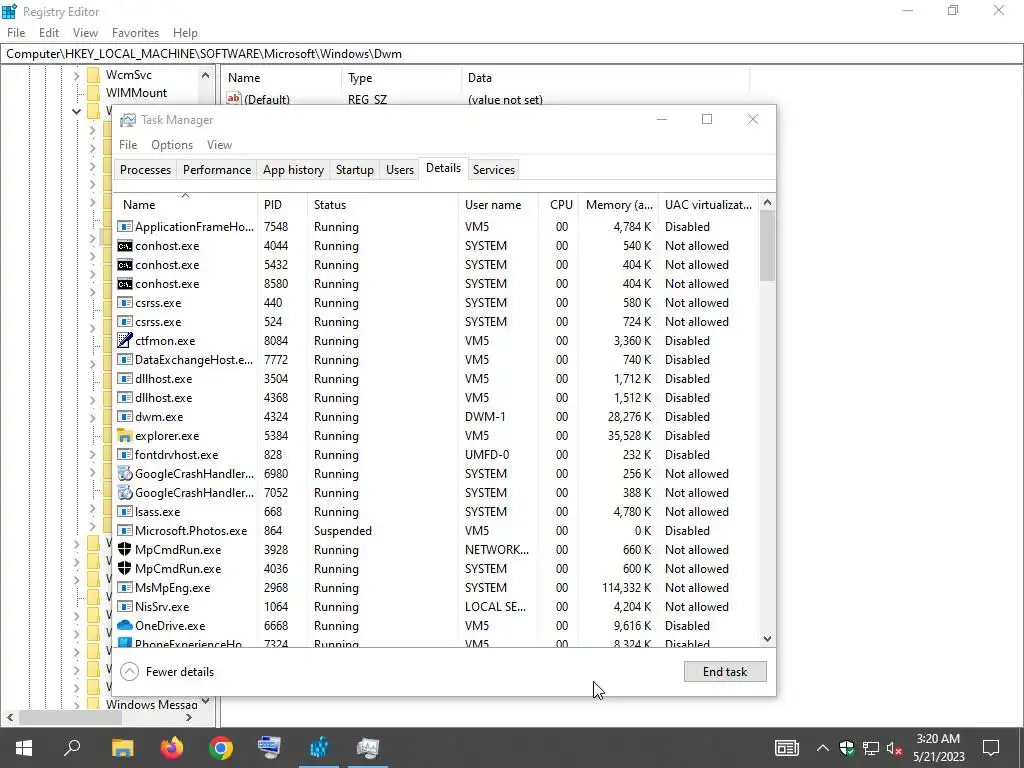Screen dimensions: 1024x768
Task: Switch to the Startup tab
Action: coord(355,170)
